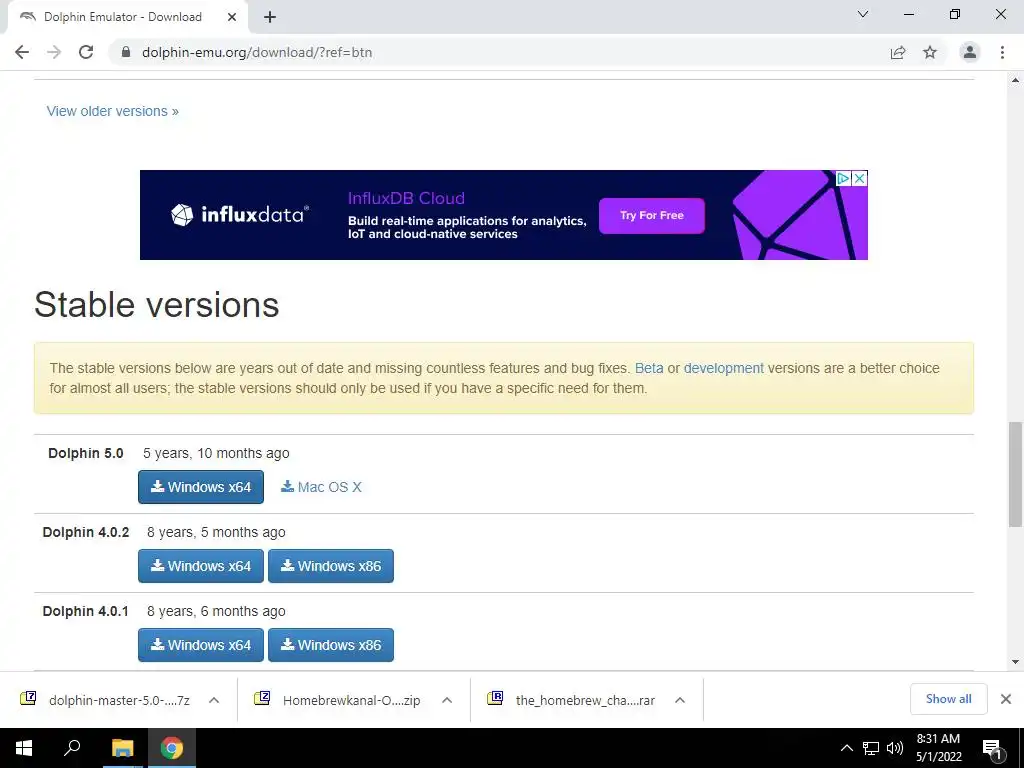The width and height of the screenshot is (1024, 768).
Task: Open the Chrome profile menu
Action: point(970,52)
